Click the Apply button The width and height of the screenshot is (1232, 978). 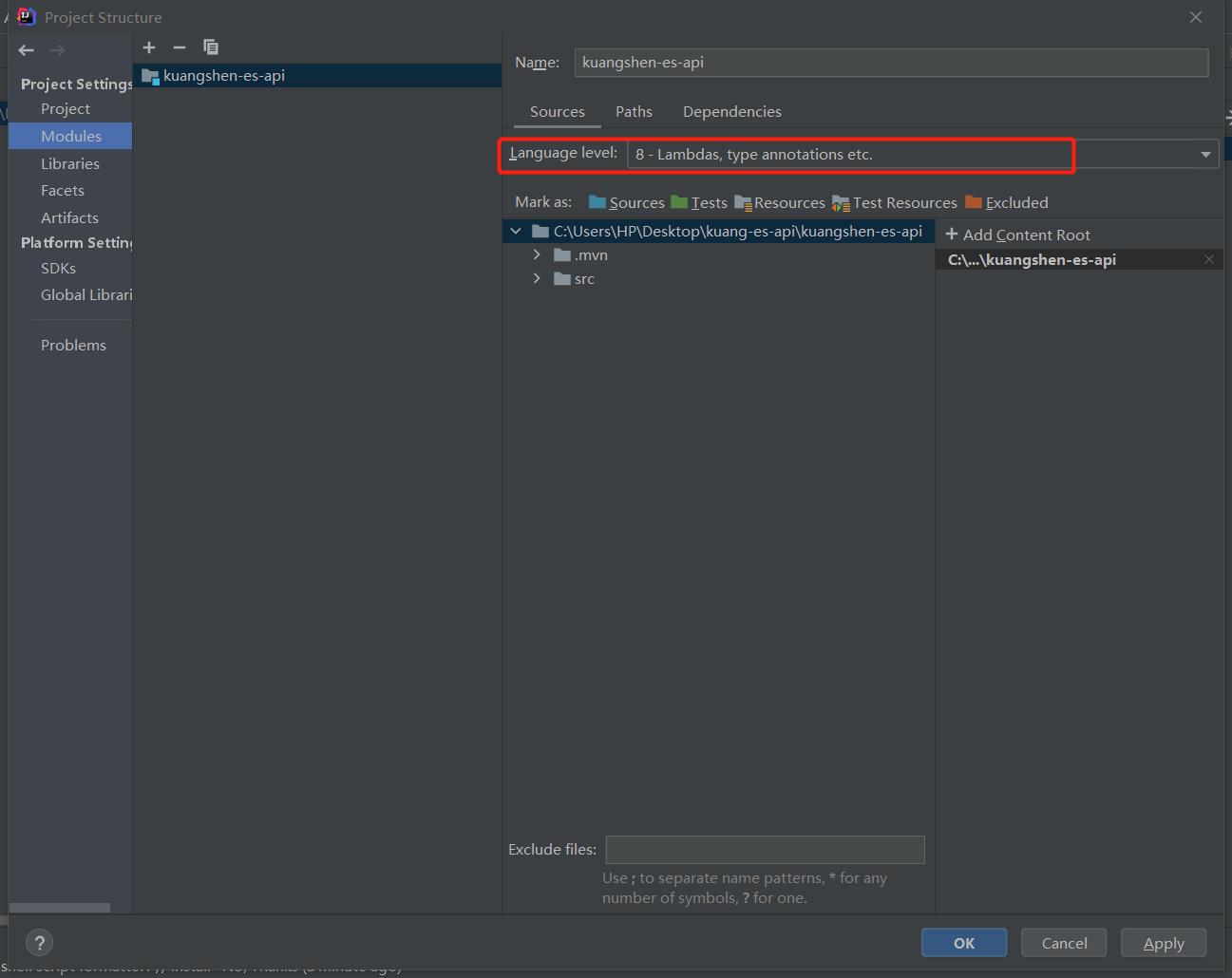[1164, 943]
